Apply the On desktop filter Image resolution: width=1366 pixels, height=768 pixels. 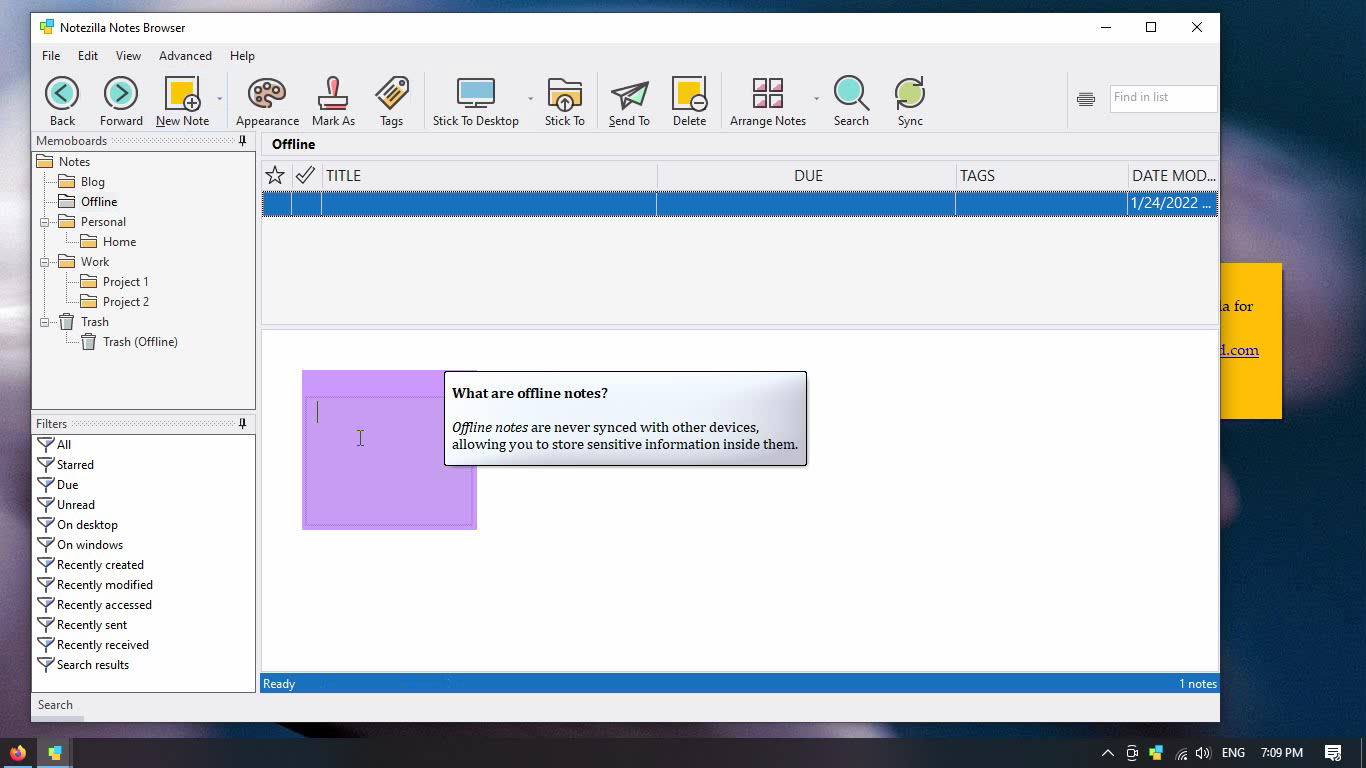pyautogui.click(x=87, y=525)
